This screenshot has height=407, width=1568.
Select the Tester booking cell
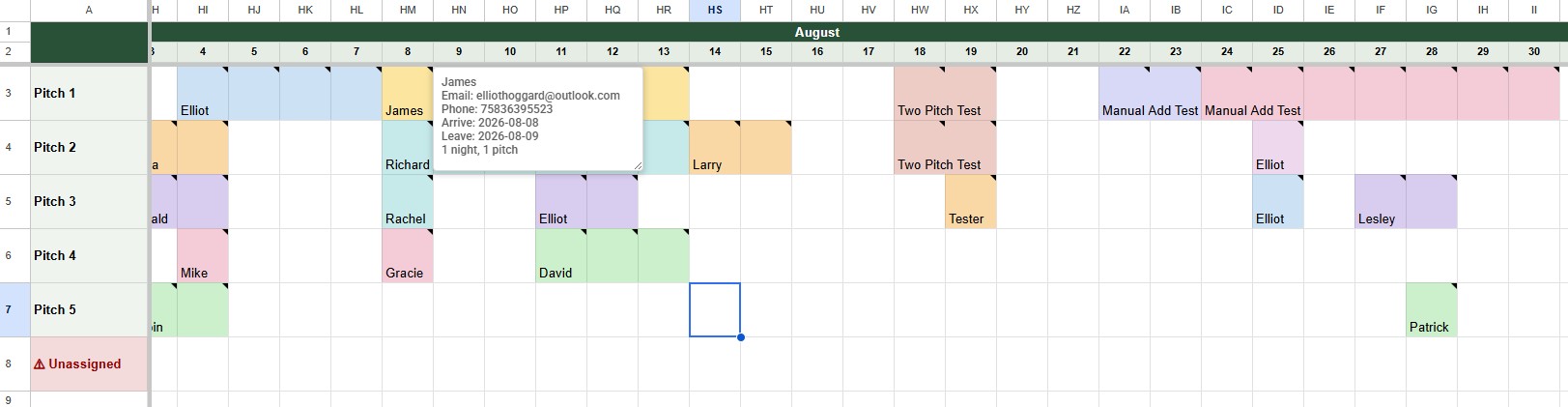pyautogui.click(x=971, y=201)
